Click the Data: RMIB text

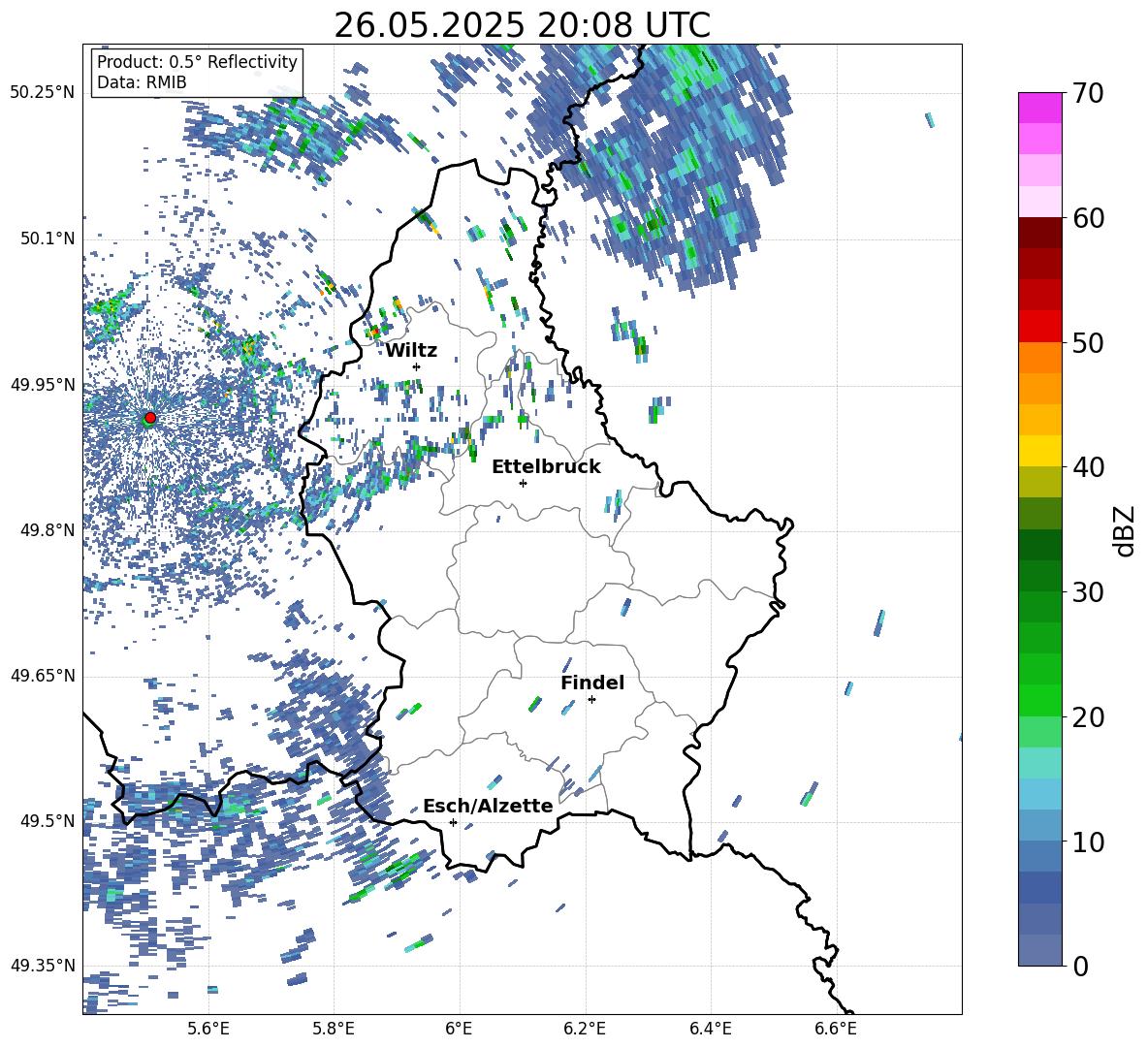coord(142,82)
